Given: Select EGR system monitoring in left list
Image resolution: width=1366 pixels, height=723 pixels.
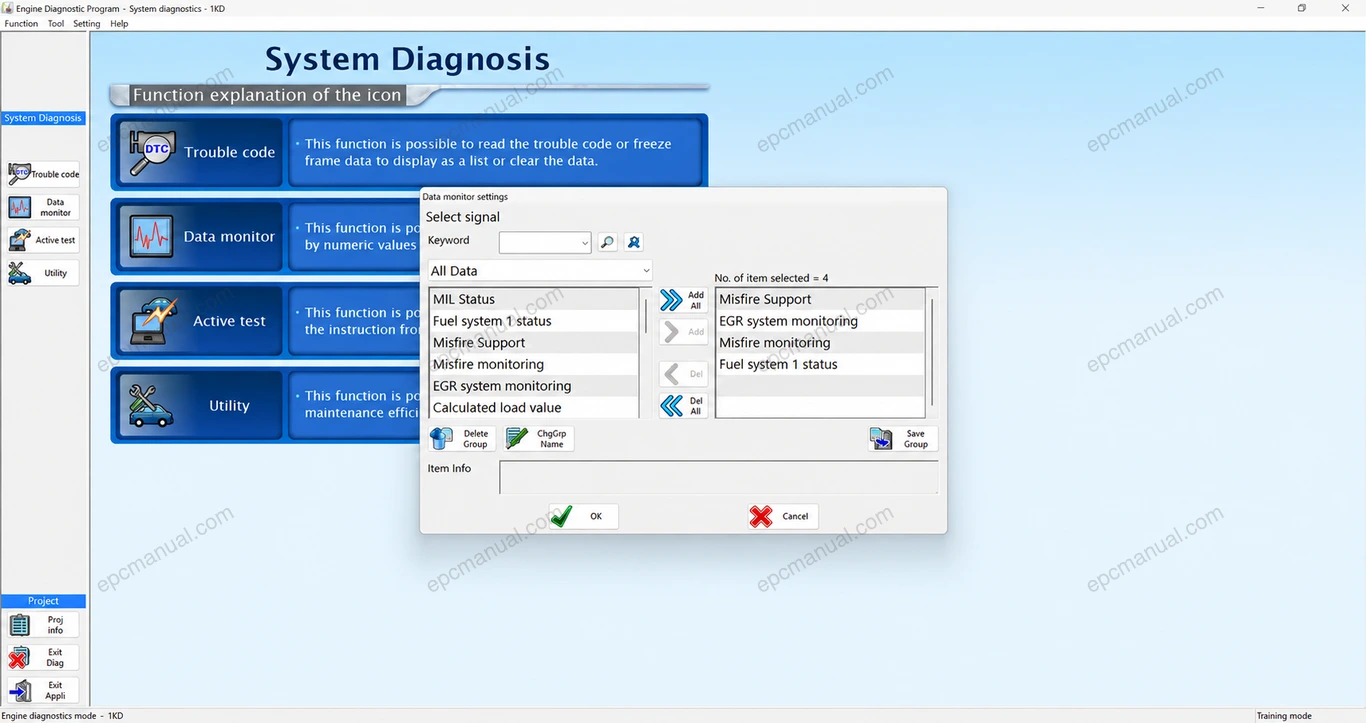Looking at the screenshot, I should [x=534, y=386].
